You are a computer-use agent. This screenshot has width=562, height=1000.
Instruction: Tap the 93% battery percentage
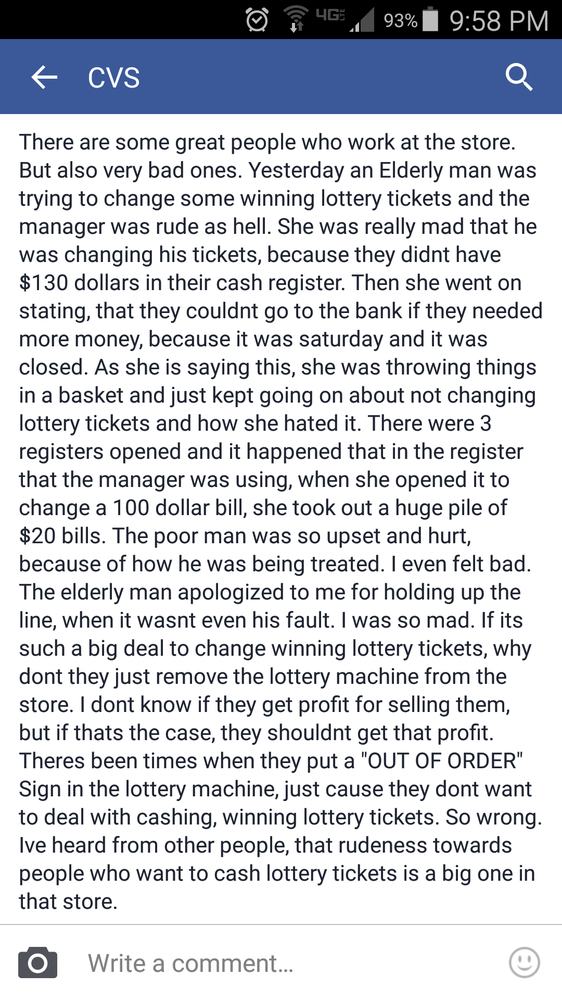(x=401, y=21)
